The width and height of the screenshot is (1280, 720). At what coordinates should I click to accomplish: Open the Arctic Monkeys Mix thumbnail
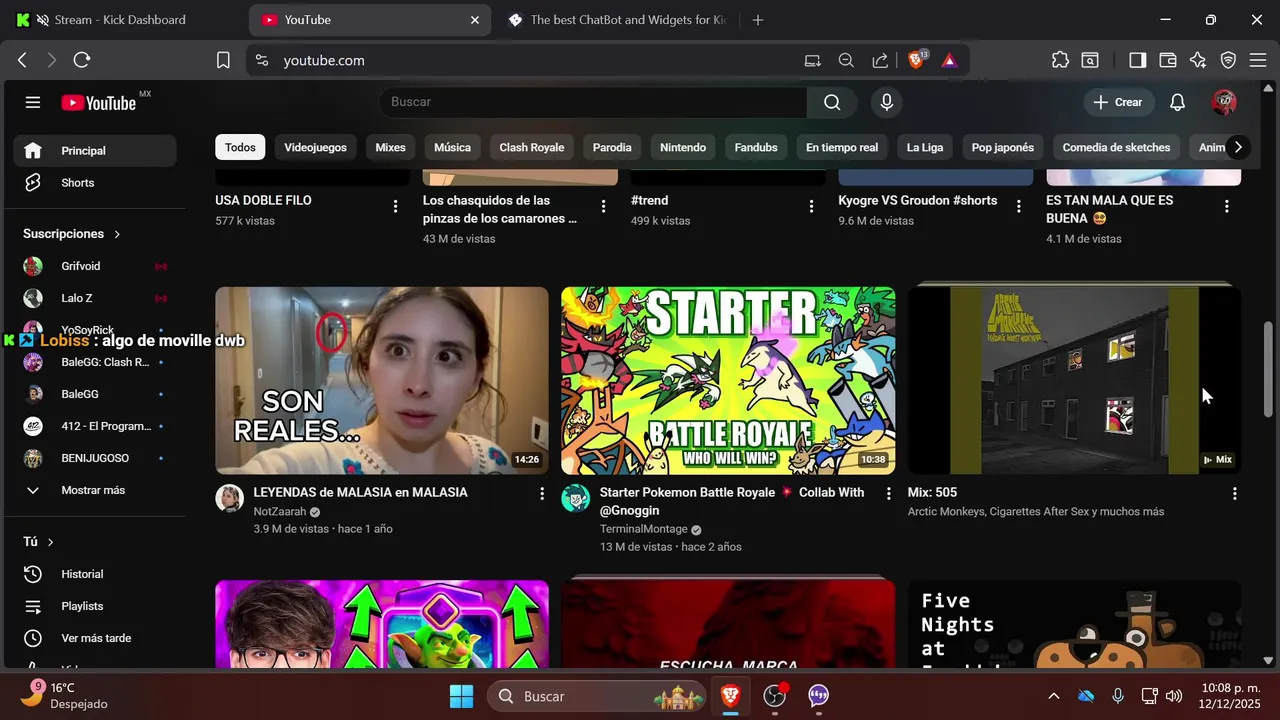[1074, 381]
